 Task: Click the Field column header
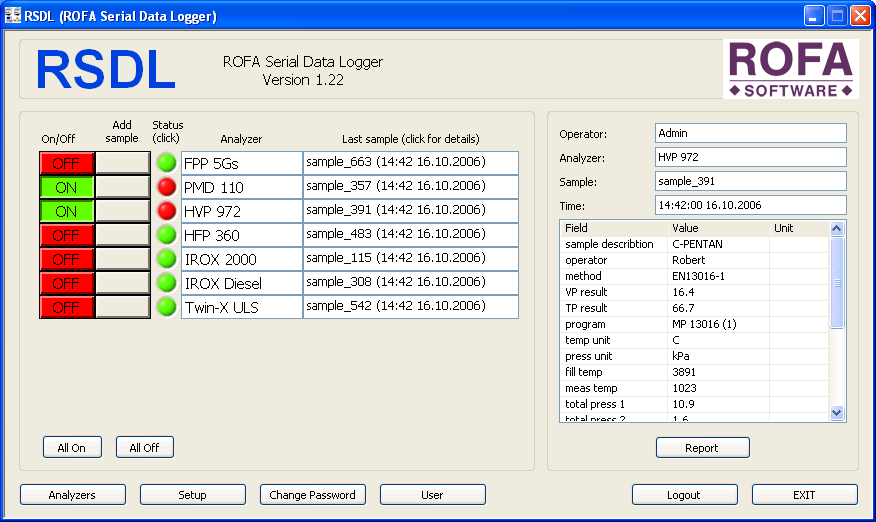pos(614,228)
